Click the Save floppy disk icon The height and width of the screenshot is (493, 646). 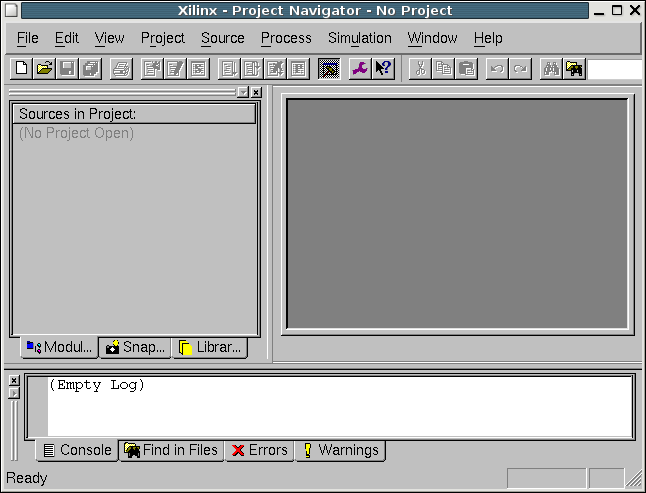click(x=68, y=68)
